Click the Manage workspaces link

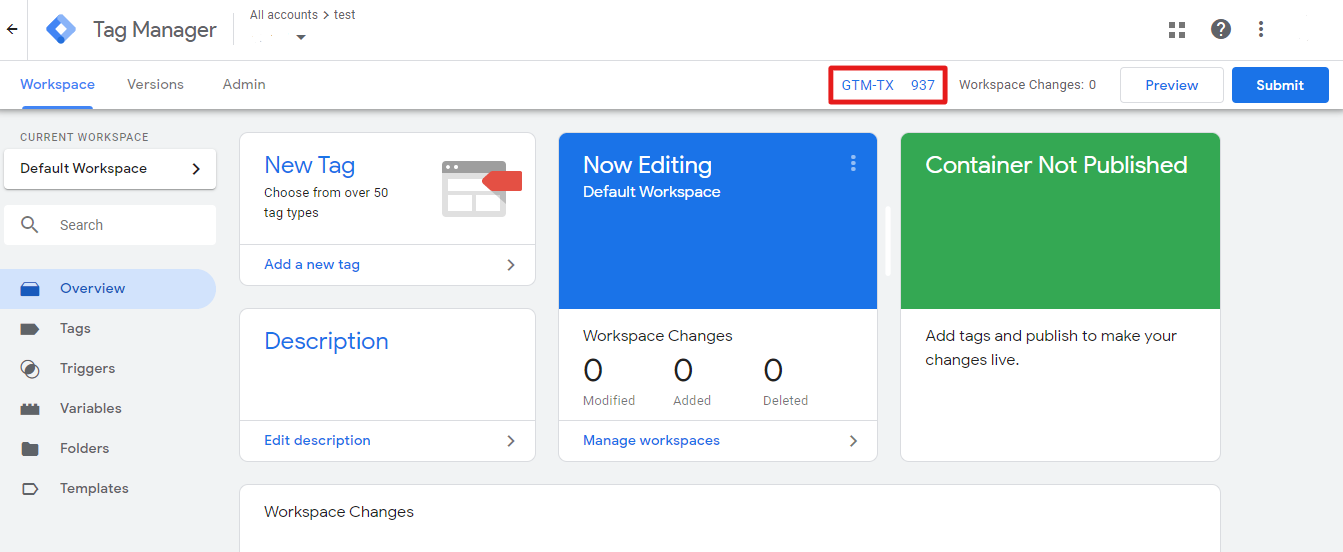pyautogui.click(x=651, y=441)
